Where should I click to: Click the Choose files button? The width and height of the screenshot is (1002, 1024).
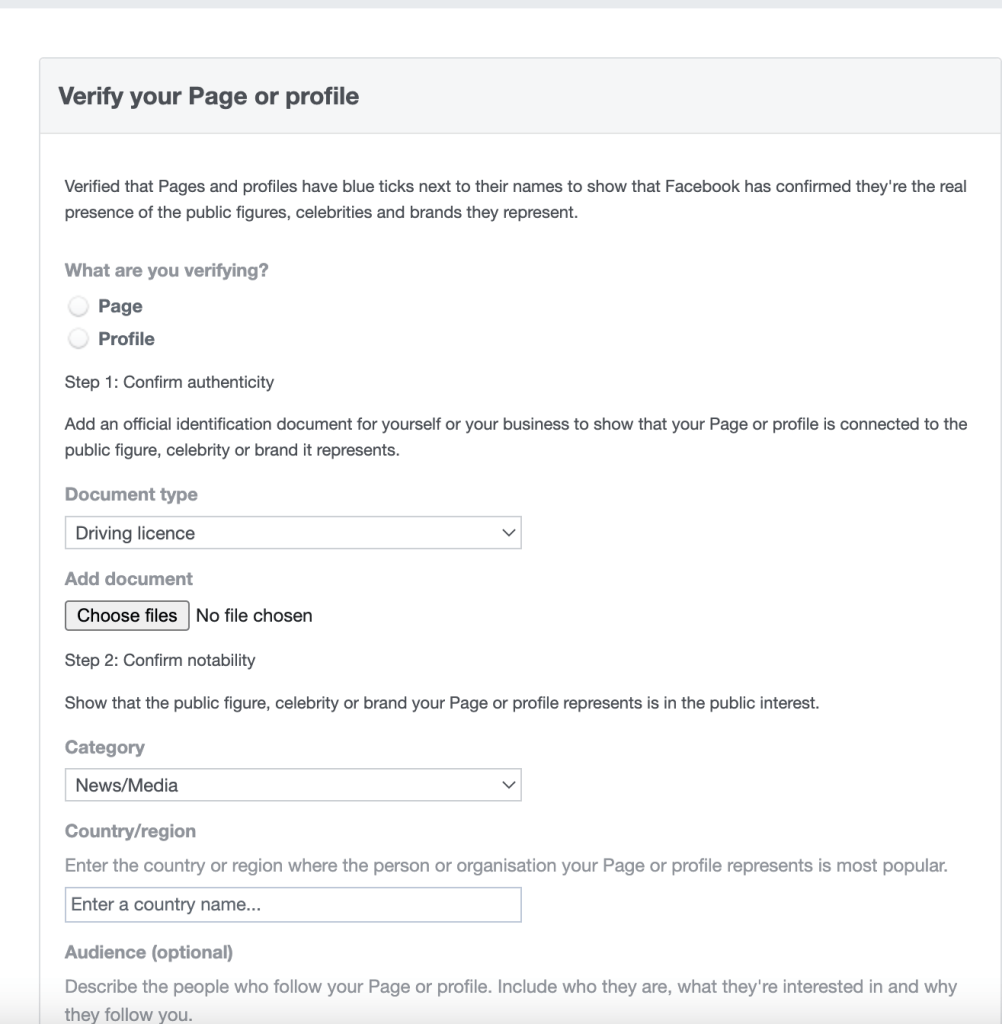coord(127,615)
